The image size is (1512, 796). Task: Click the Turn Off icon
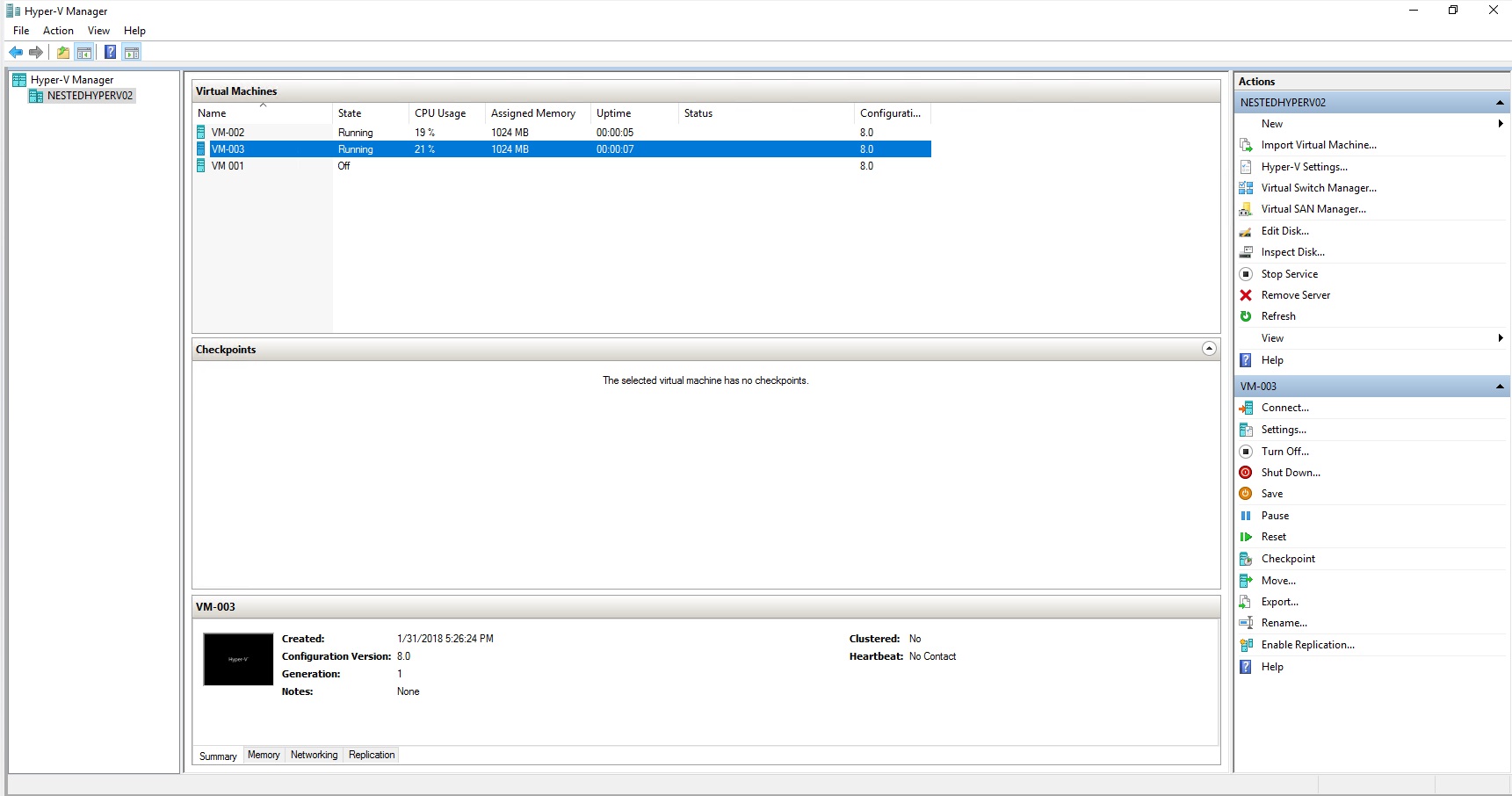click(x=1246, y=452)
